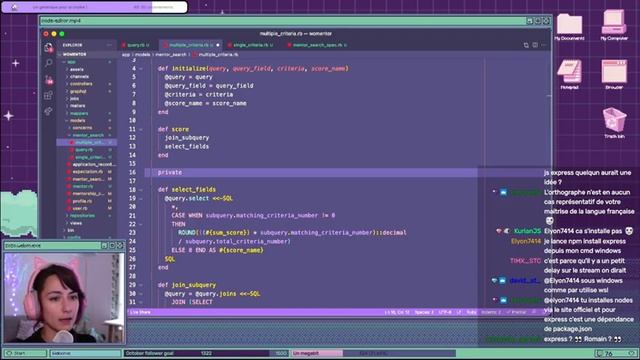Click the split editor icon

pos(535,45)
